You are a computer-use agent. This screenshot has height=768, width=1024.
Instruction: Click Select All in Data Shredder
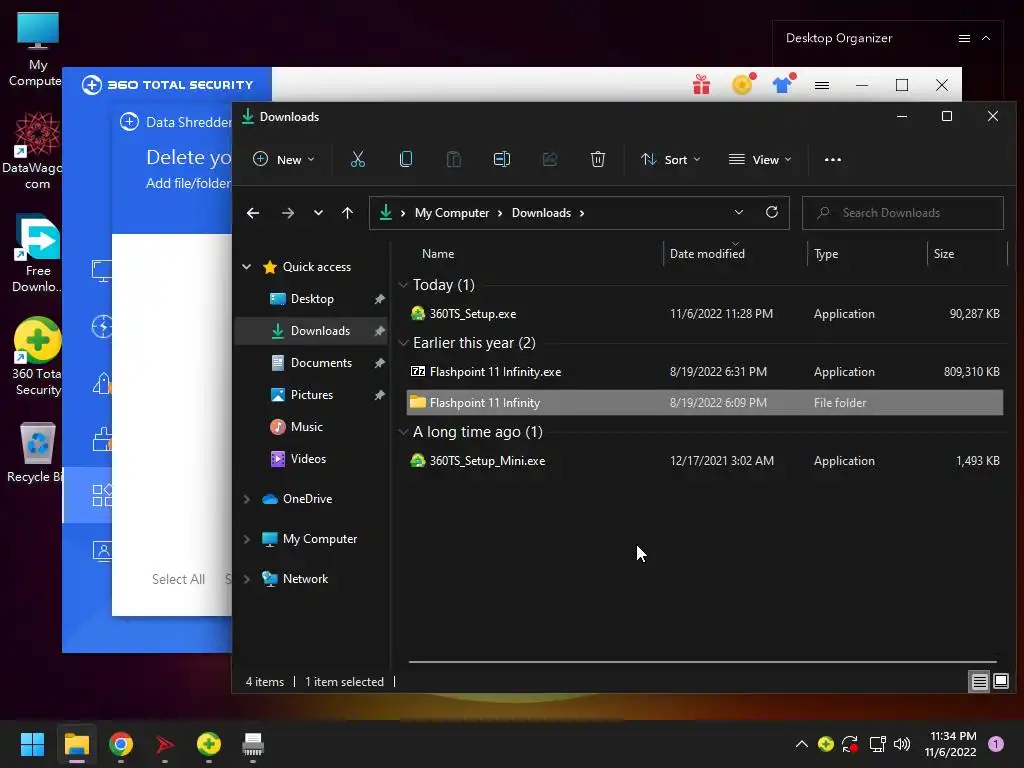pyautogui.click(x=178, y=579)
